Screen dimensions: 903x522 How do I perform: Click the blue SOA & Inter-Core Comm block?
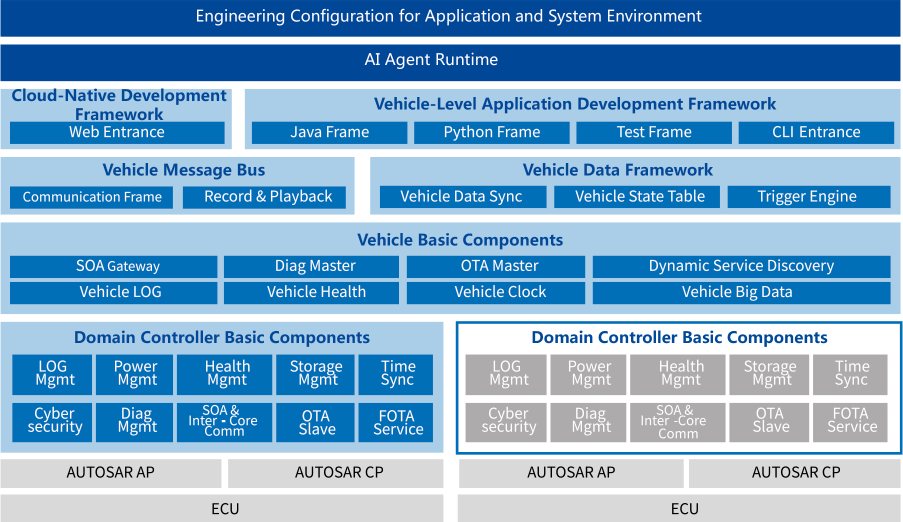tap(225, 422)
